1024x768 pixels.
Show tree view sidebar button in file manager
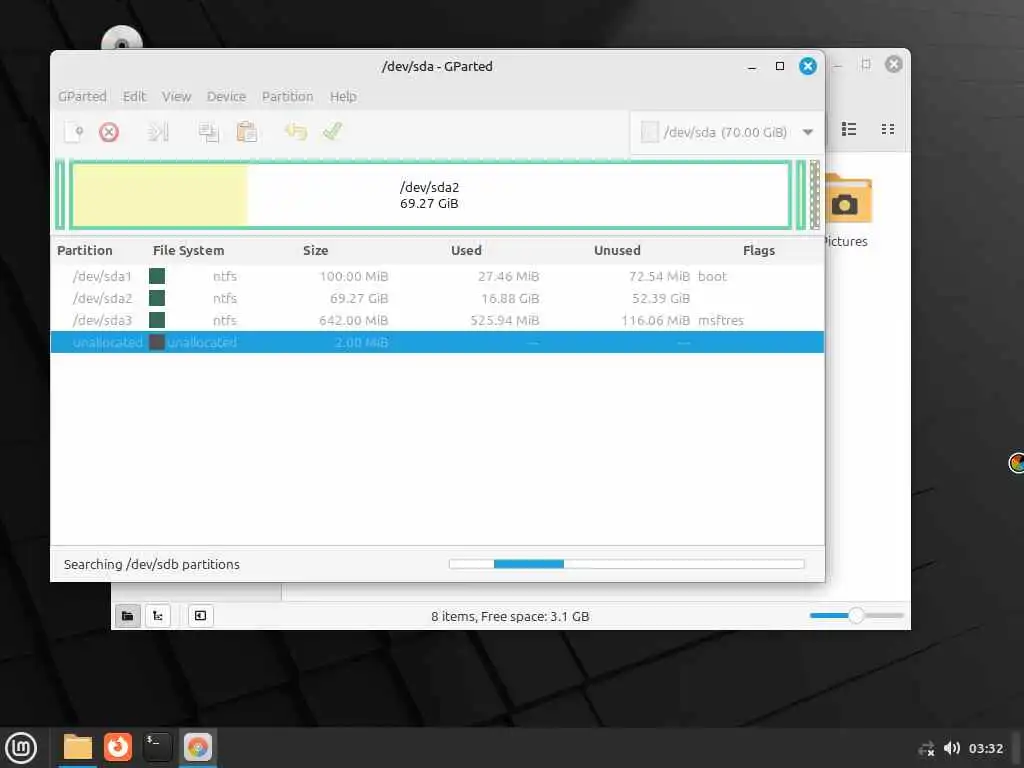pos(158,616)
